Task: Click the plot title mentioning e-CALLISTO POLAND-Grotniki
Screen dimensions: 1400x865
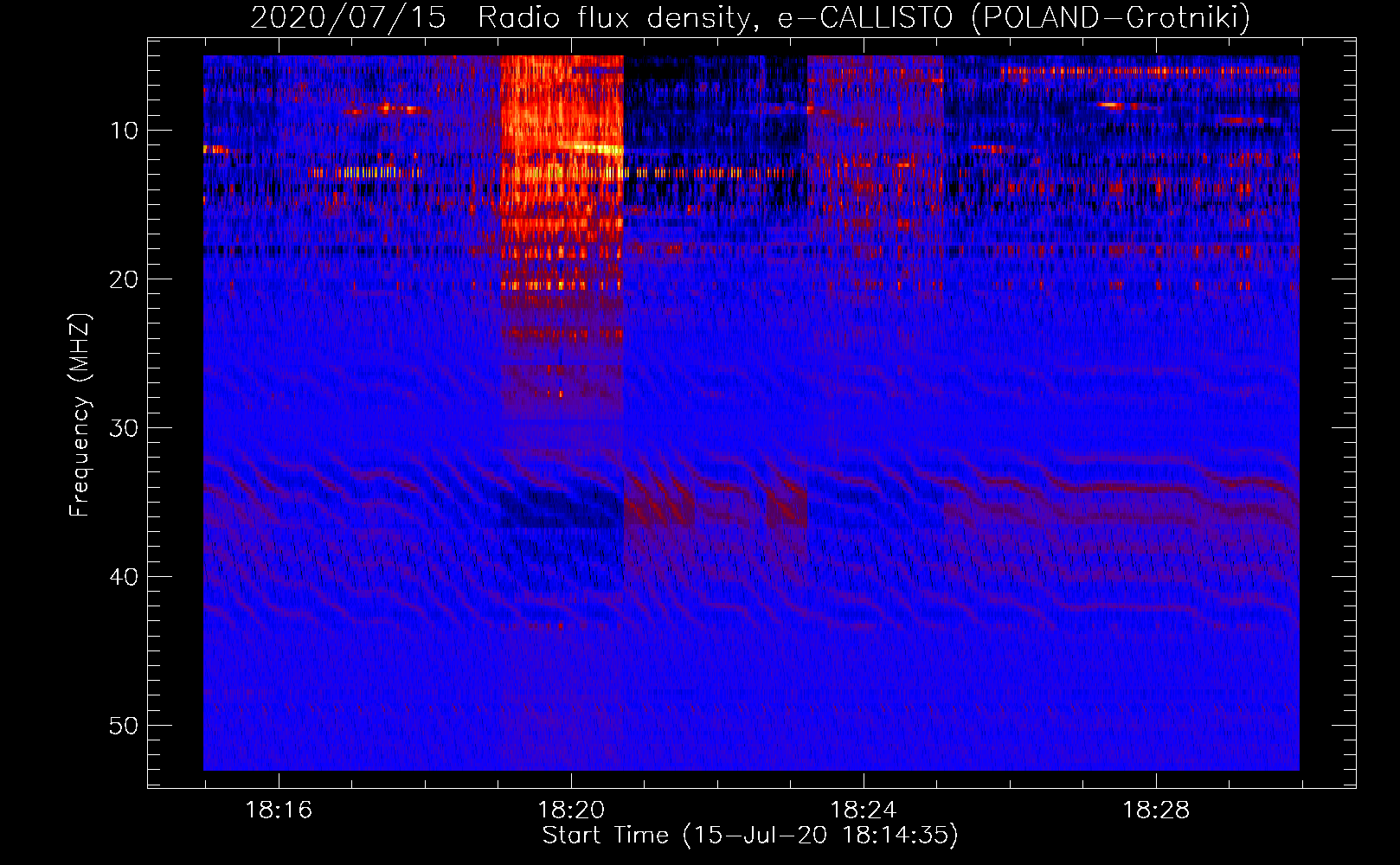Action: pos(750,18)
